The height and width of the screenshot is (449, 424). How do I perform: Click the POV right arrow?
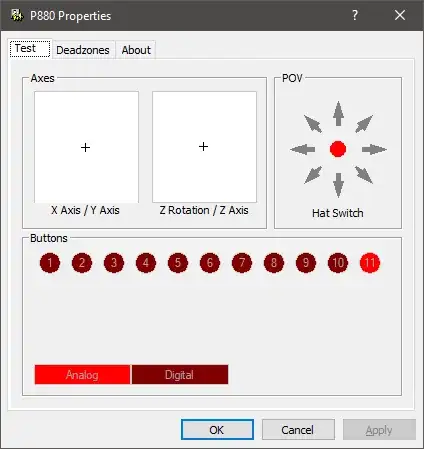click(x=374, y=149)
